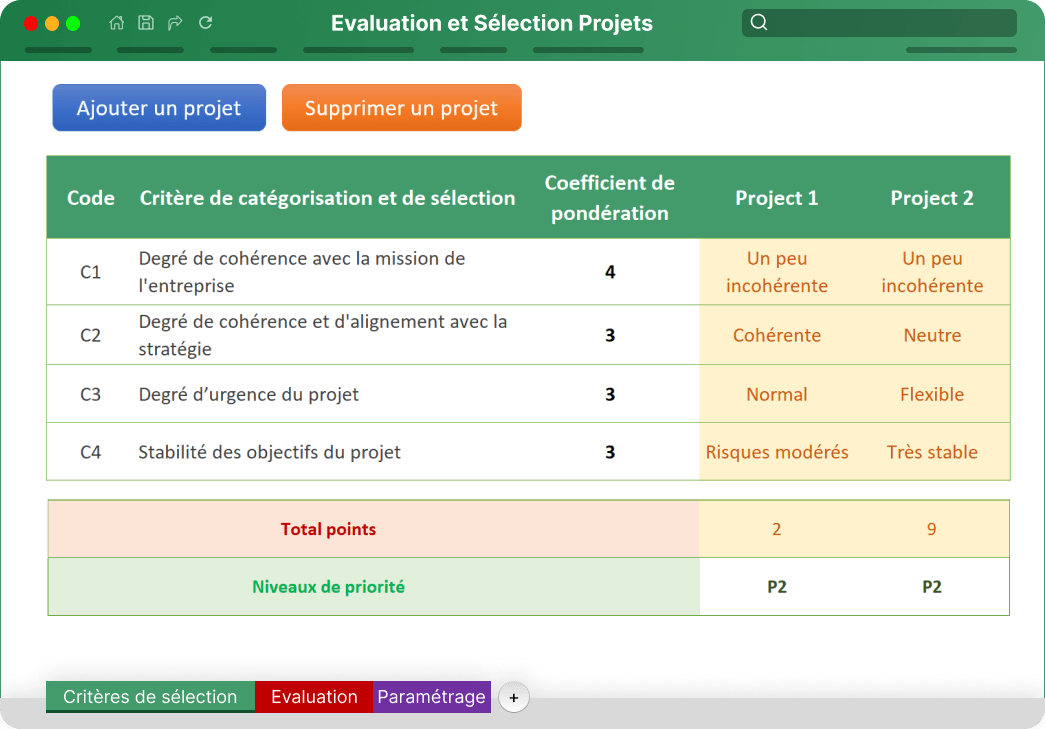The width and height of the screenshot is (1045, 729).
Task: Change the 'Cohérente' rating cell for Project 1
Action: [x=777, y=336]
